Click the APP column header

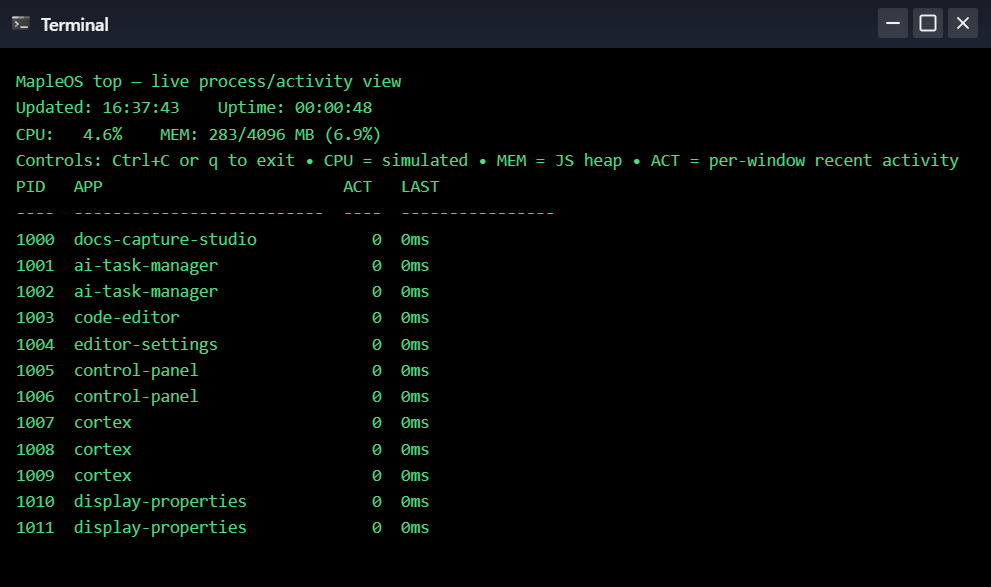click(88, 187)
